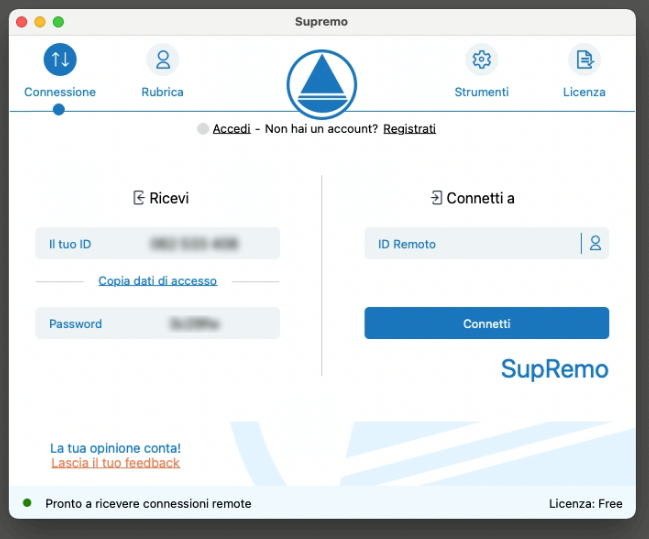
Task: Click Copia dati di accesso link
Action: click(x=157, y=281)
